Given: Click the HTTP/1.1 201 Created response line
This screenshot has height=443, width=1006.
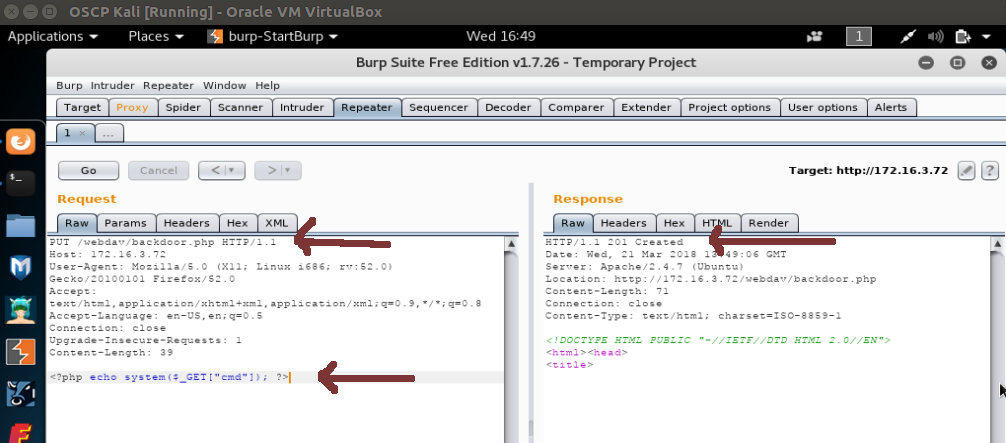Looking at the screenshot, I should (x=614, y=242).
